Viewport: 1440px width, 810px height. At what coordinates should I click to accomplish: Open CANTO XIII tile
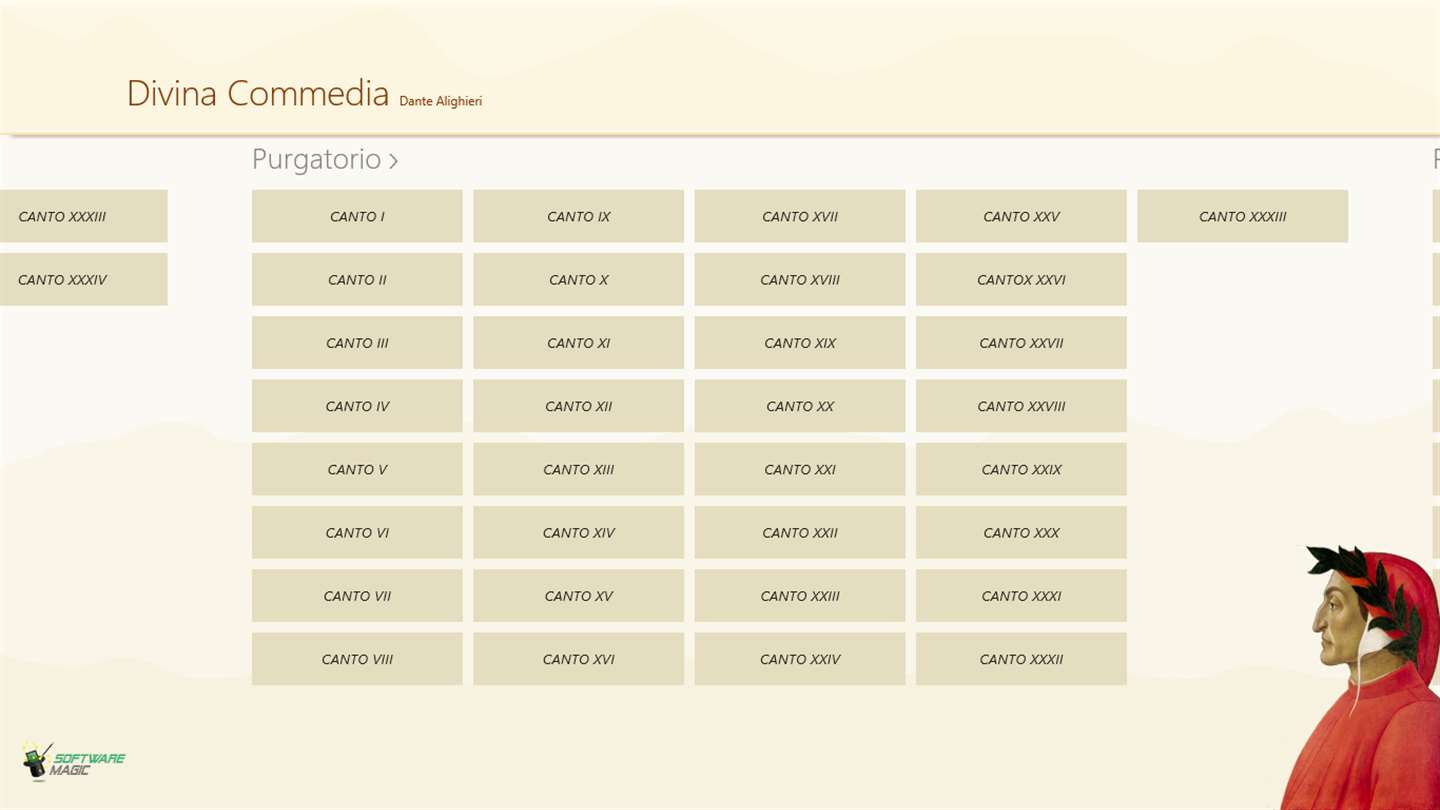(579, 469)
